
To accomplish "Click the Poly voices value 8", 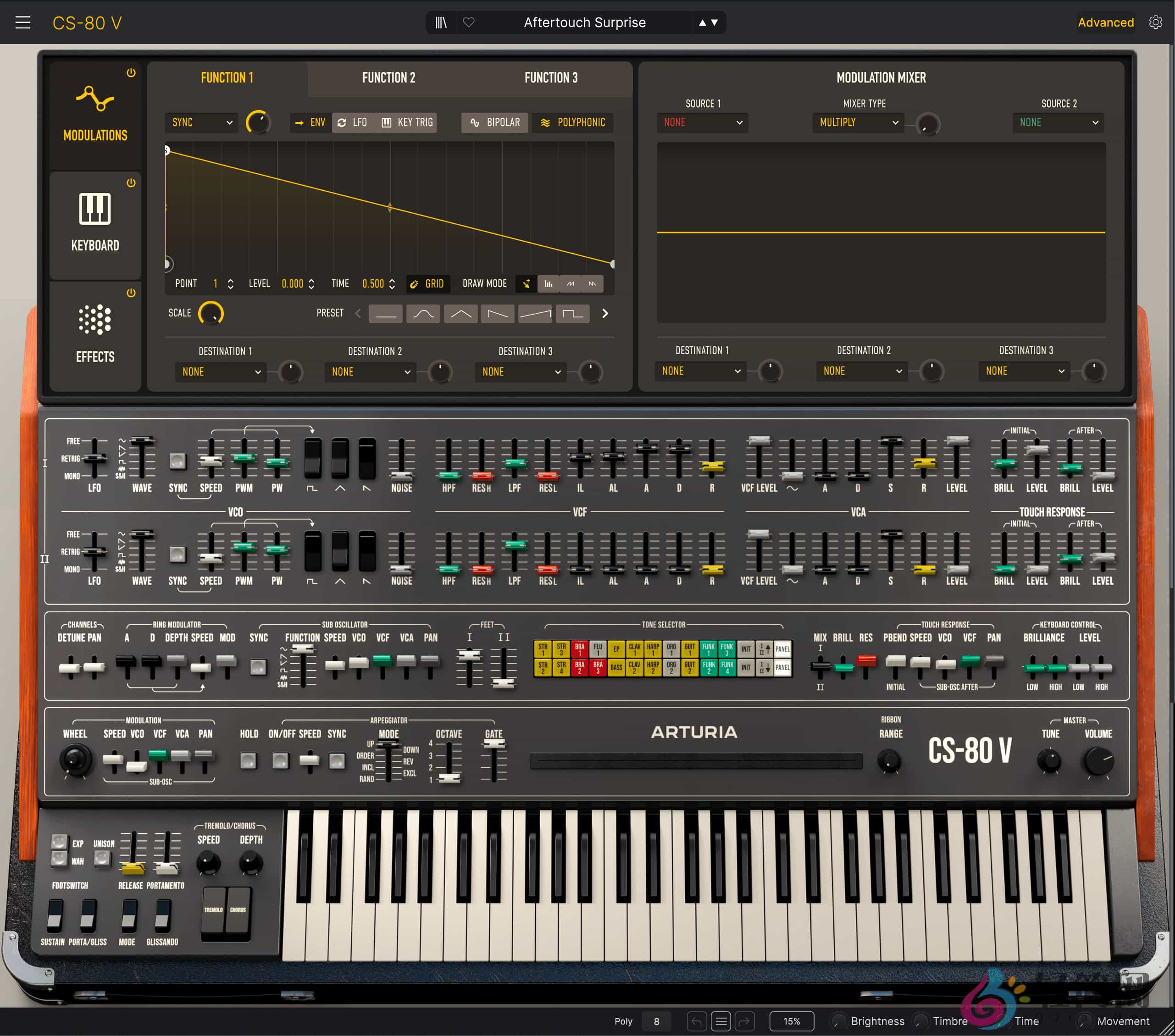I will coord(656,1021).
